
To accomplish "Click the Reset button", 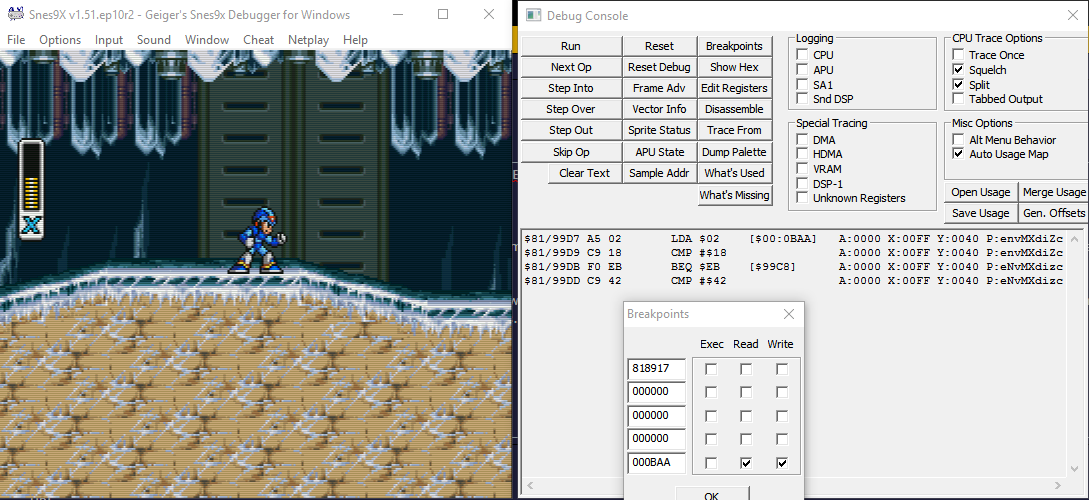I will pyautogui.click(x=659, y=46).
